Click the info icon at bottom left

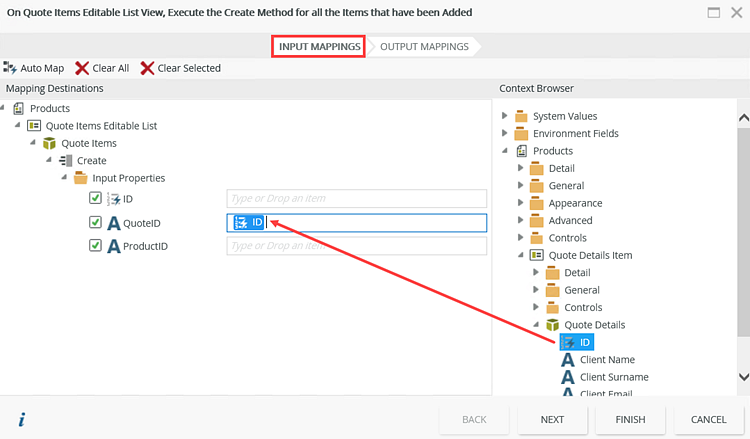pyautogui.click(x=21, y=418)
